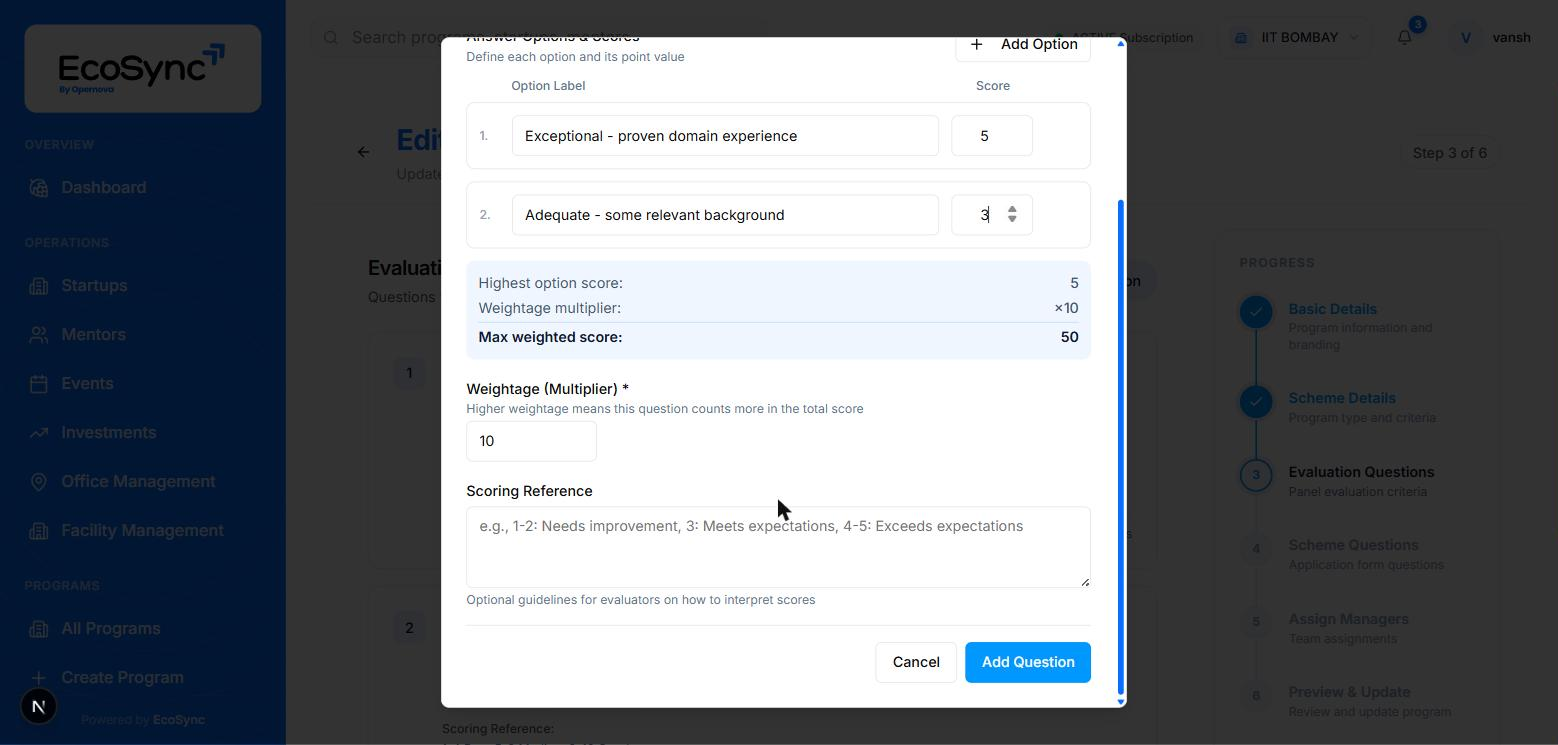Viewport: 1558px width, 745px height.
Task: Click the dialog's vertical scrollbar thumb
Action: [x=1121, y=445]
